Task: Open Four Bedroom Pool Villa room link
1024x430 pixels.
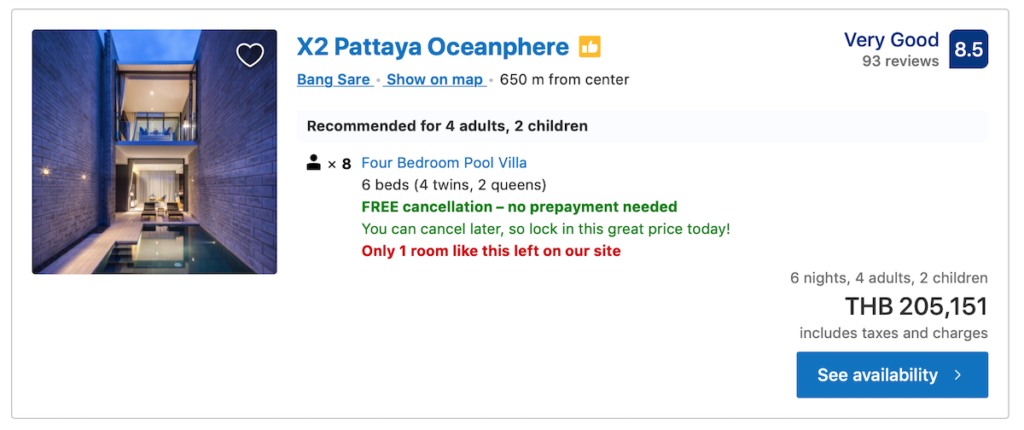Action: [444, 163]
